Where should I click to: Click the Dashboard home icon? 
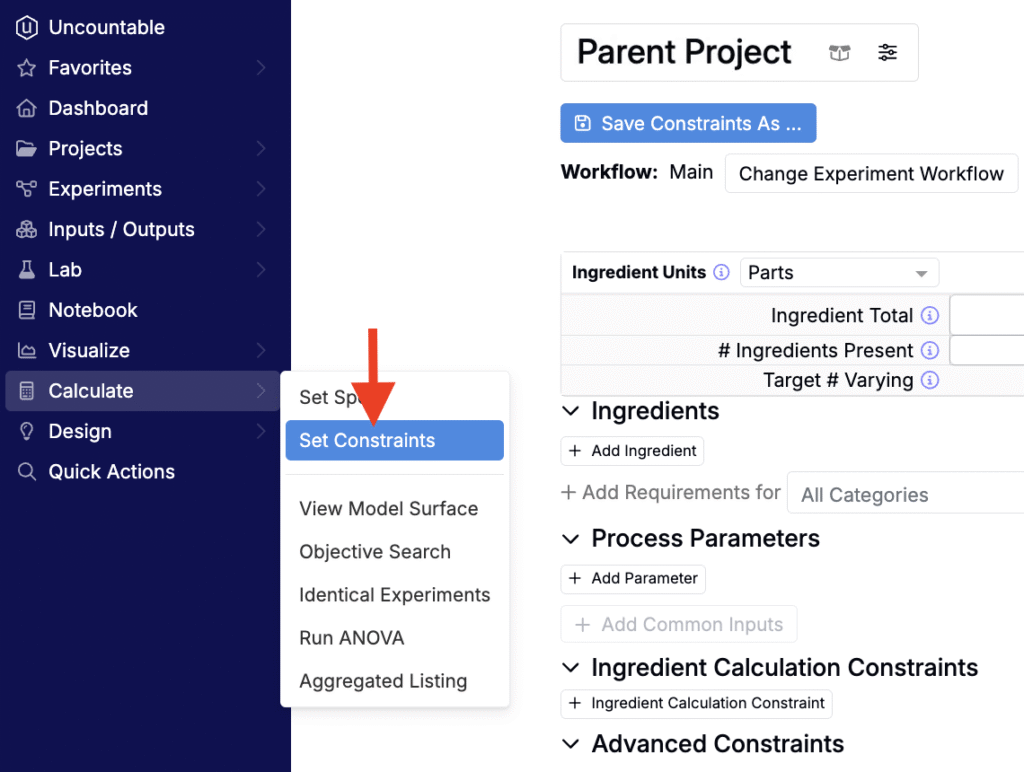click(27, 108)
